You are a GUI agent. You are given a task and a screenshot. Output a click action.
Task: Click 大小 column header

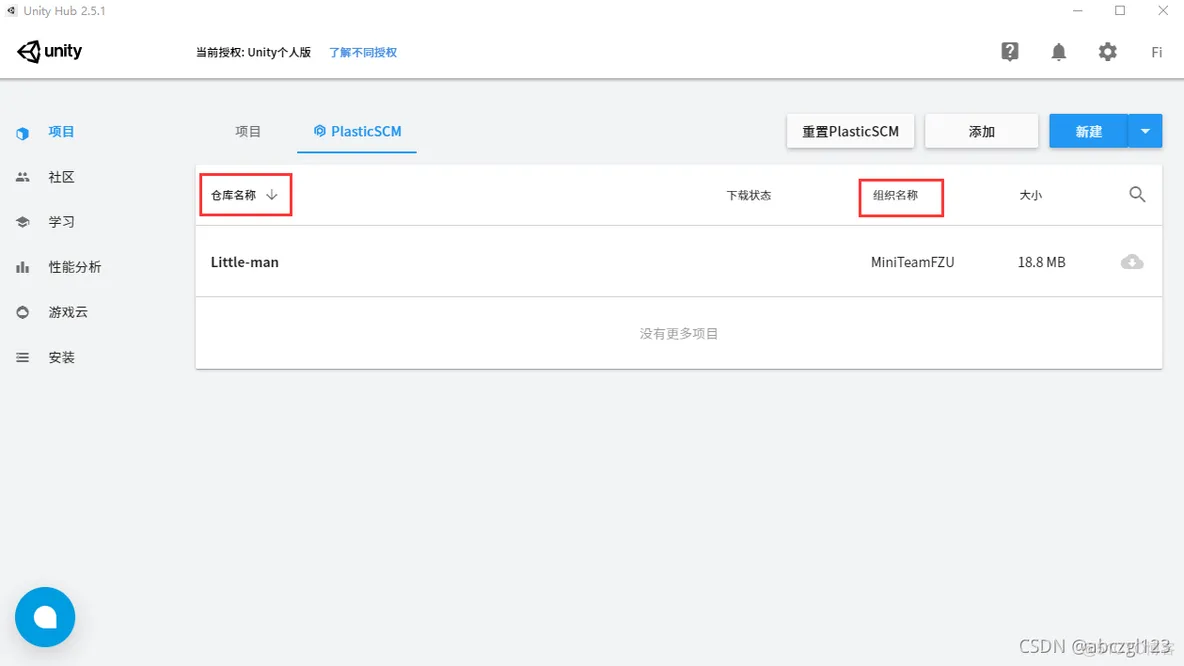coord(1031,195)
